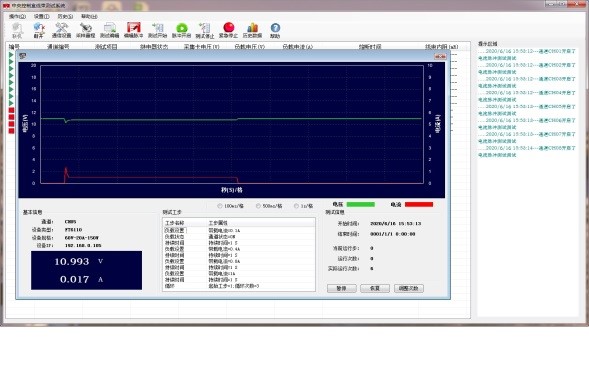Viewport: 589px width, 375px height.
Task: Open History Data bar chart icon
Action: (x=252, y=30)
